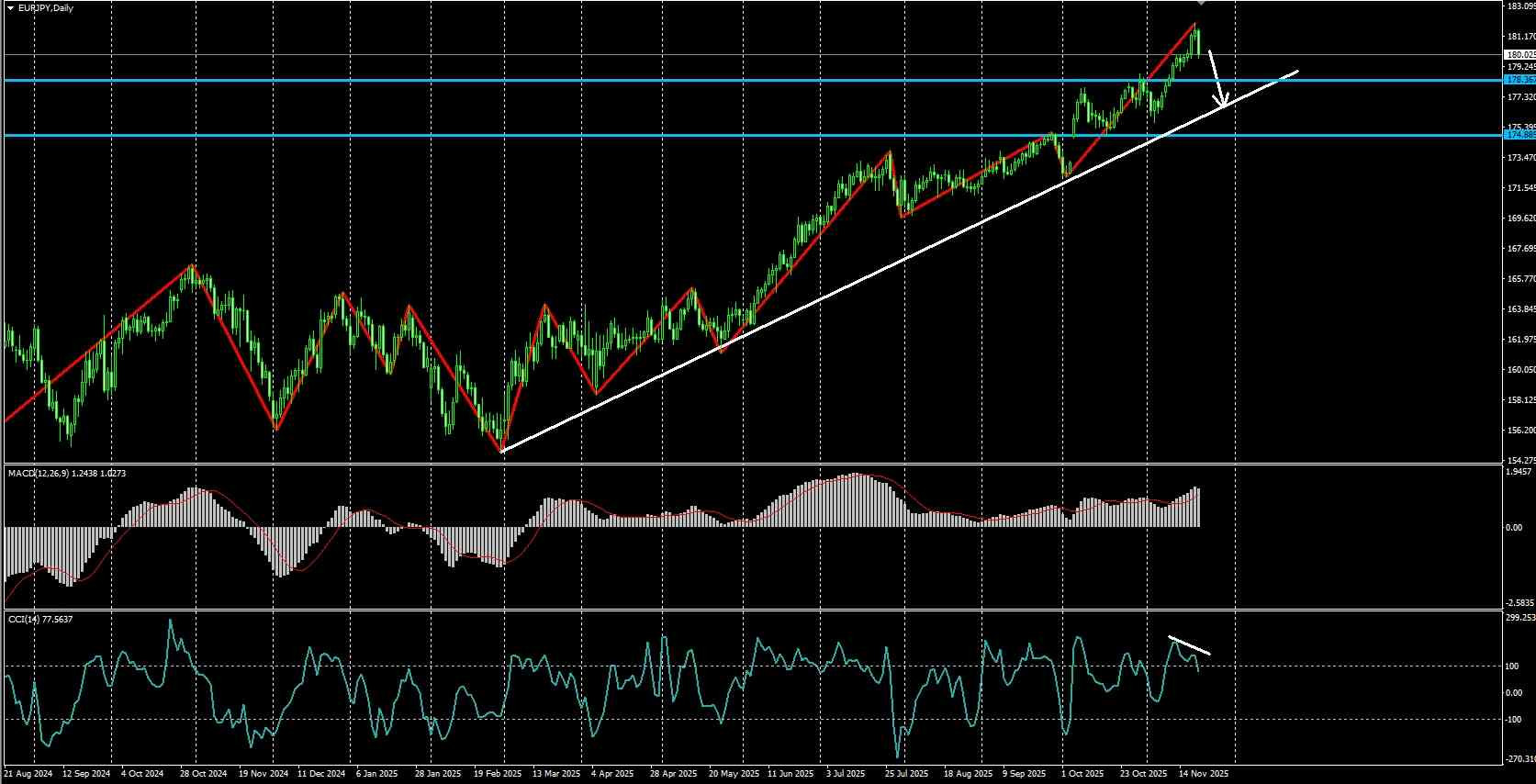The height and width of the screenshot is (784, 1536).
Task: Click the 9 Sep 2025 date label
Action: pyautogui.click(x=1025, y=774)
